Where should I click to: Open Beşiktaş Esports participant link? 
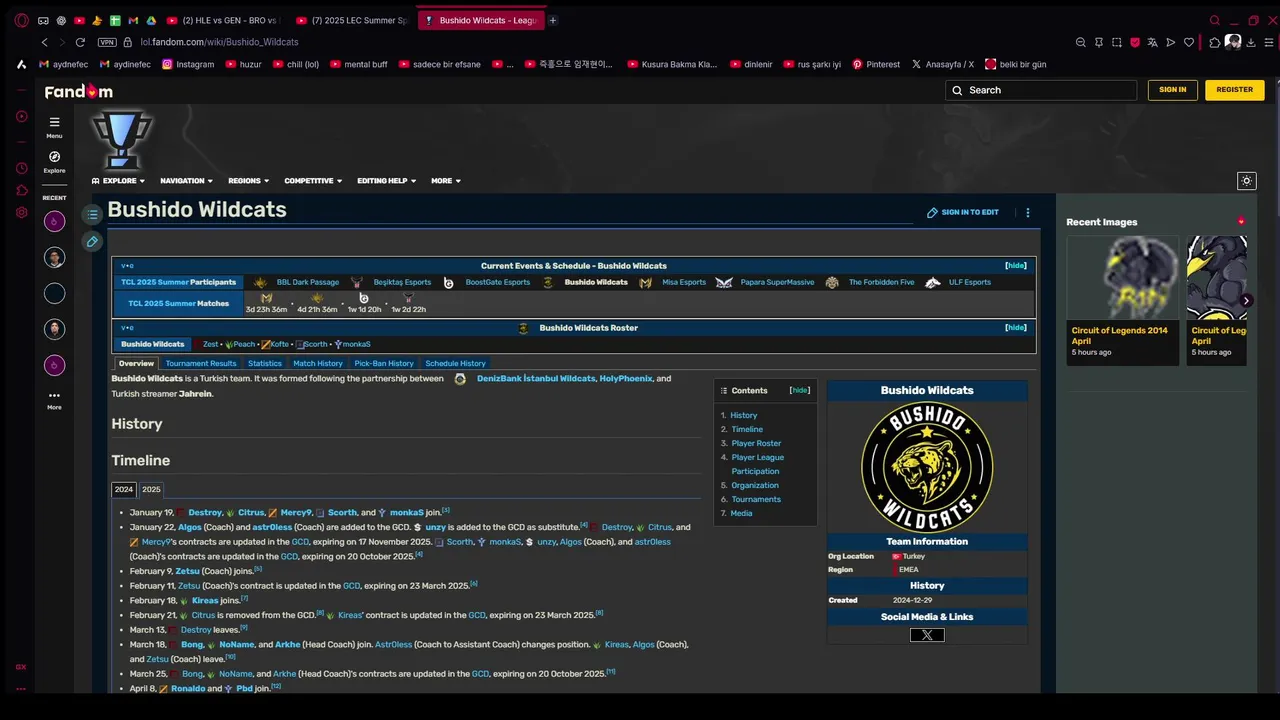[x=402, y=282]
